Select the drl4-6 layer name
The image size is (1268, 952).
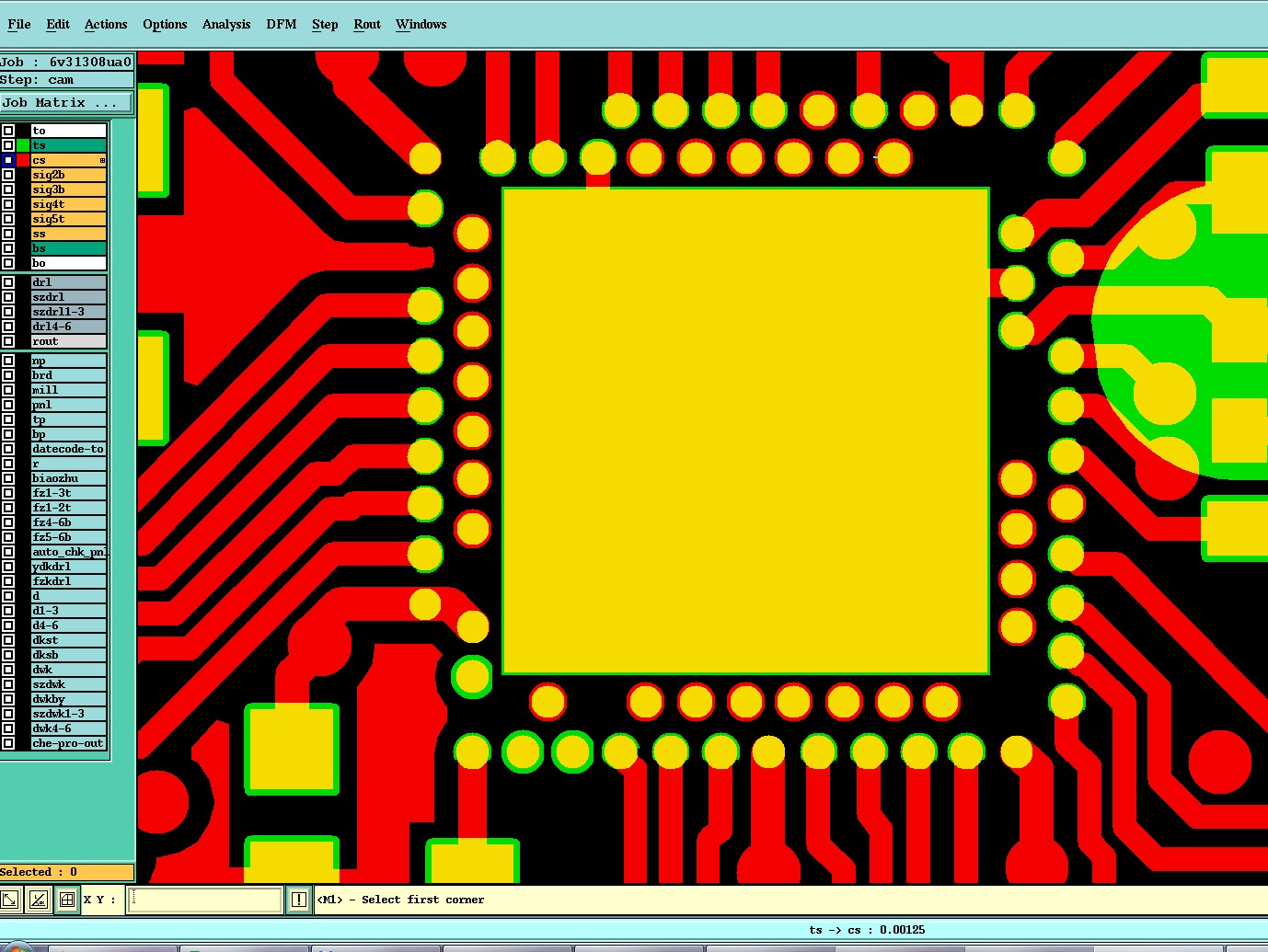[69, 327]
